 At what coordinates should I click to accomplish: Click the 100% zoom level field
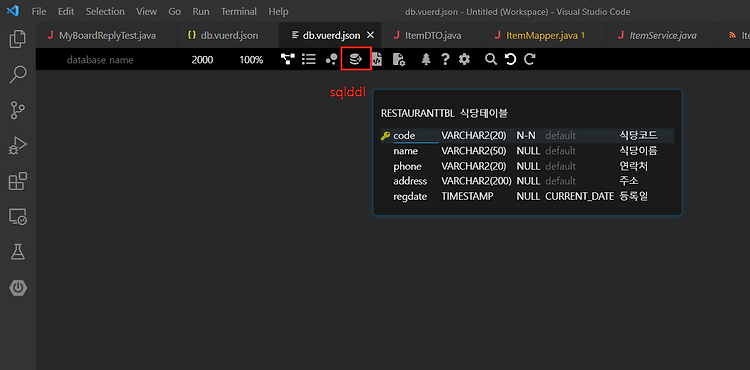pyautogui.click(x=251, y=60)
